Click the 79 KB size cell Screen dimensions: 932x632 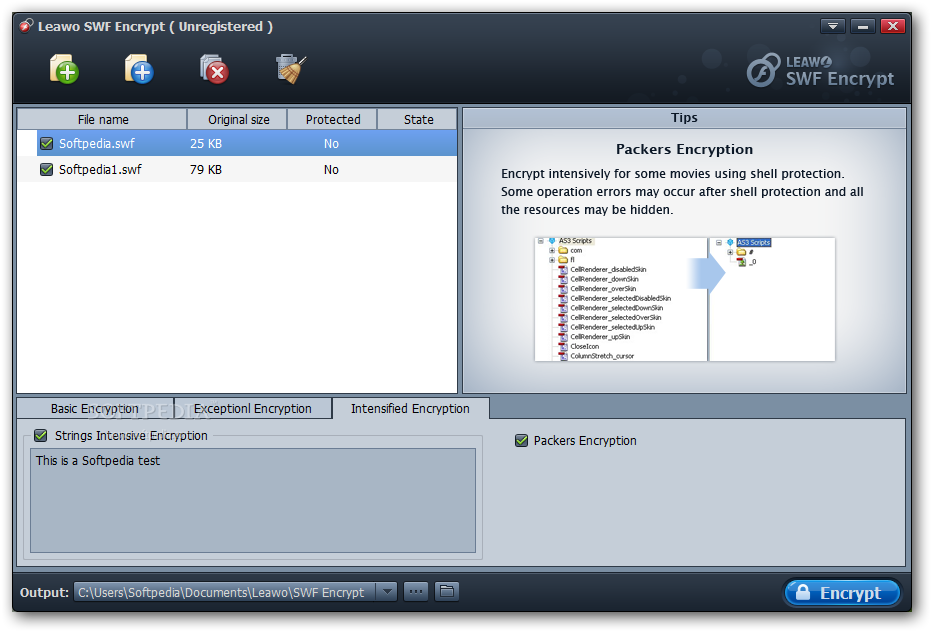pos(206,169)
